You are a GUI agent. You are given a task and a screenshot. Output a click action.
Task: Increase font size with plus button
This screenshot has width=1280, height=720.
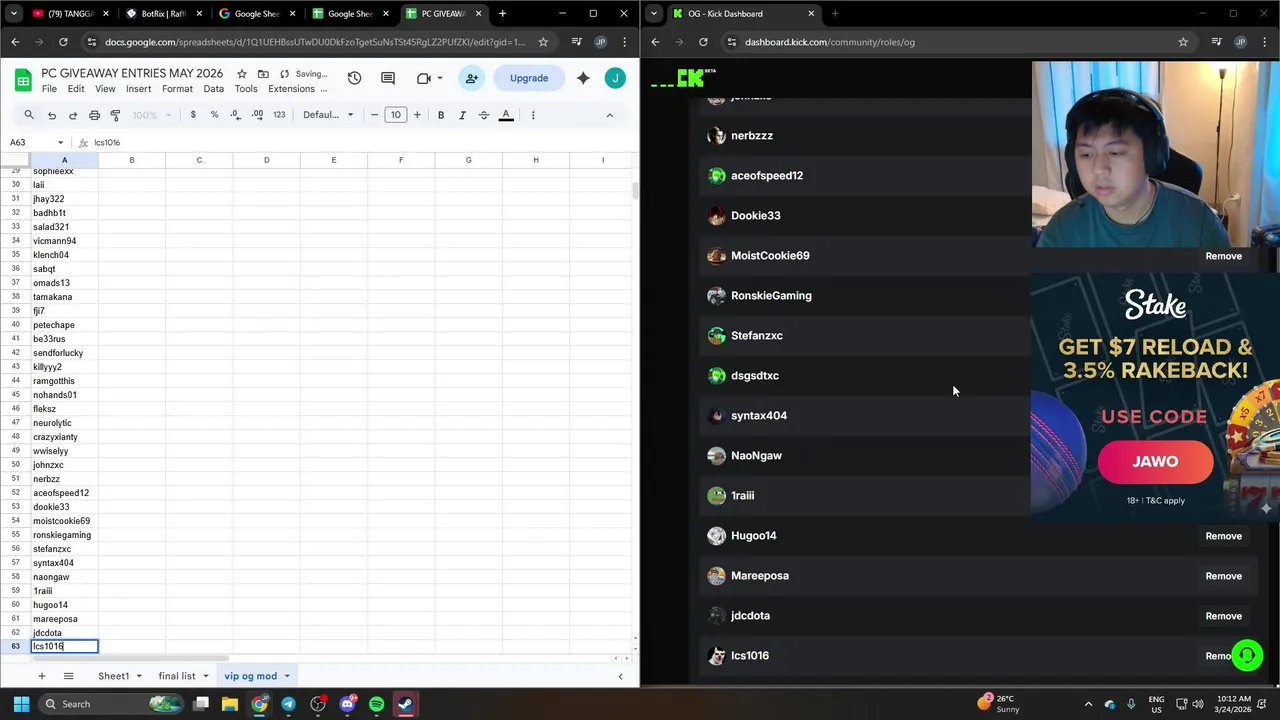pos(417,115)
